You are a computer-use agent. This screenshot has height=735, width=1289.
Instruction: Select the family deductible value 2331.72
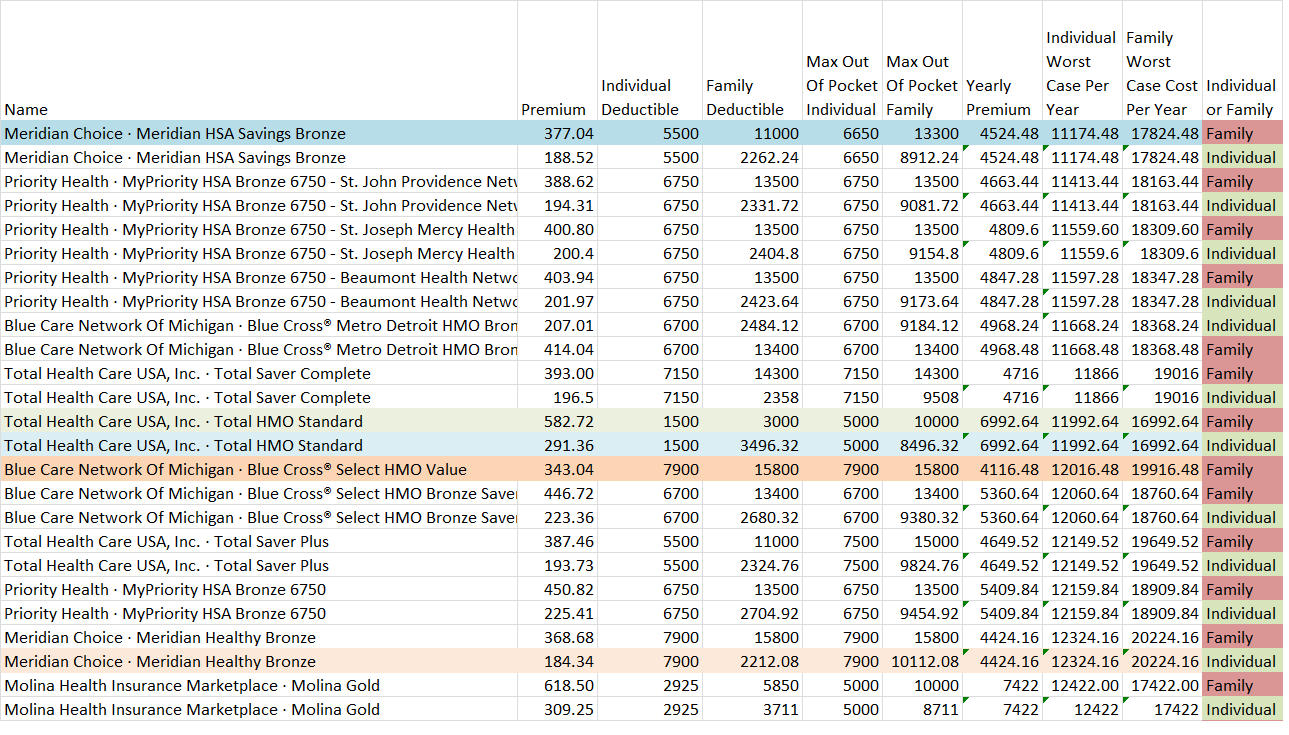pos(752,205)
